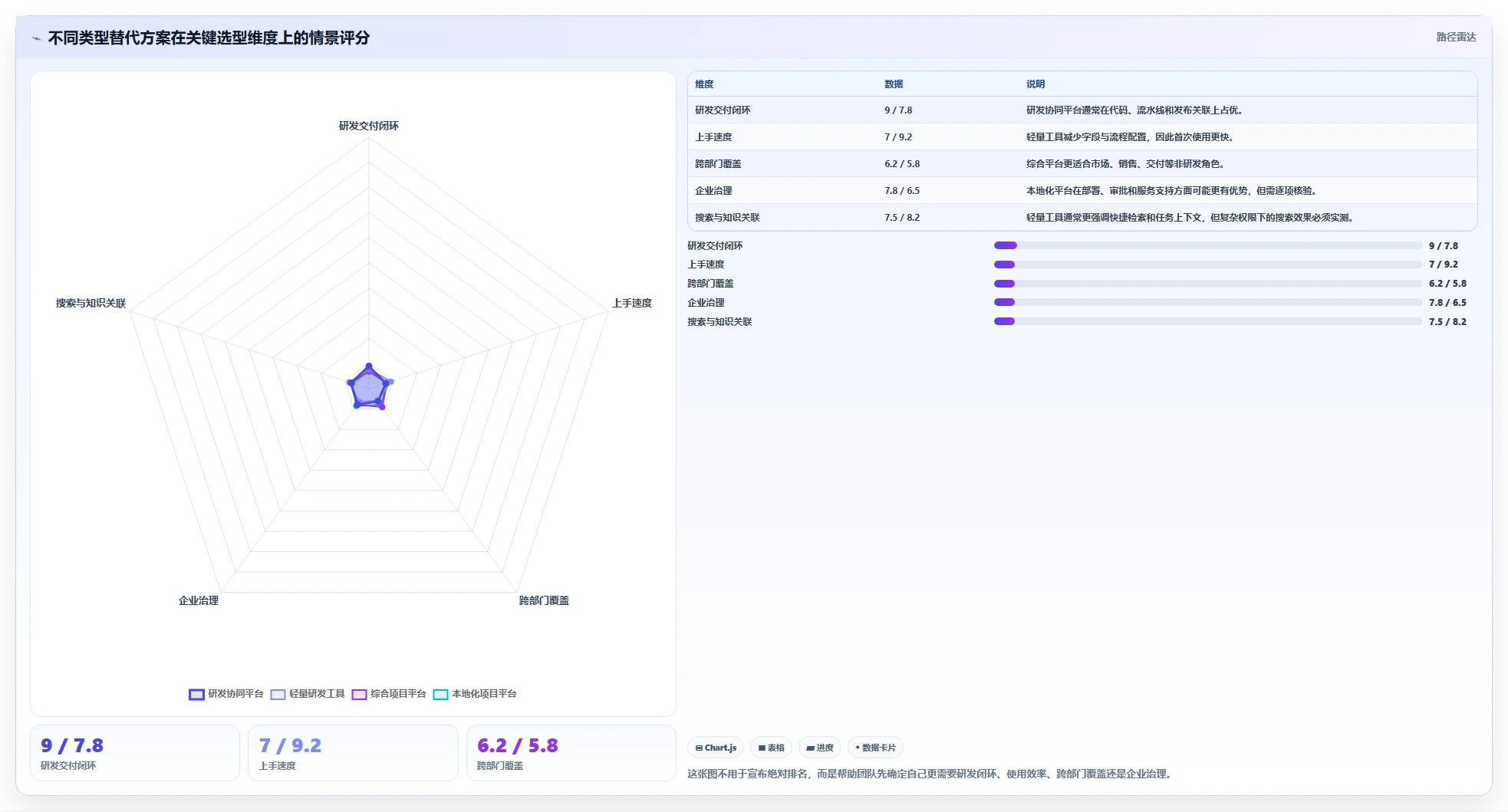The width and height of the screenshot is (1508, 812).
Task: Open the 7 / 9.2 上手速度 data card
Action: (x=353, y=753)
